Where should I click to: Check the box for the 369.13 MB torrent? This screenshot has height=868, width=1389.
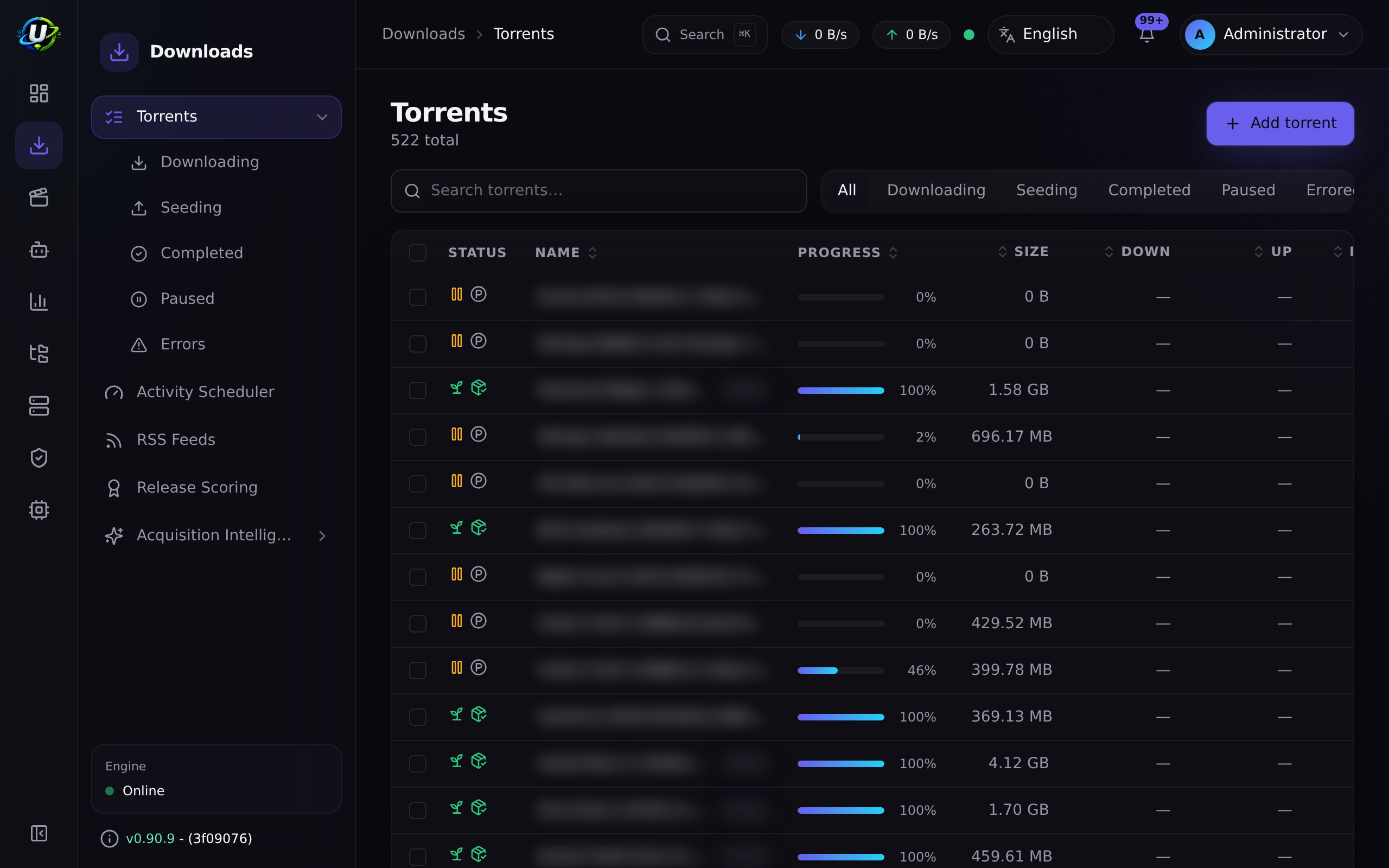pos(417,717)
